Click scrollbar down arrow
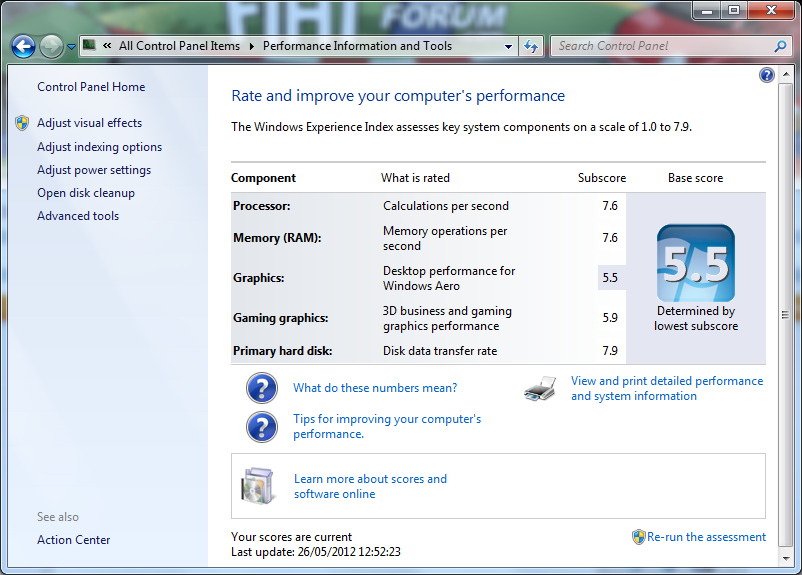This screenshot has height=575, width=802. pos(786,558)
